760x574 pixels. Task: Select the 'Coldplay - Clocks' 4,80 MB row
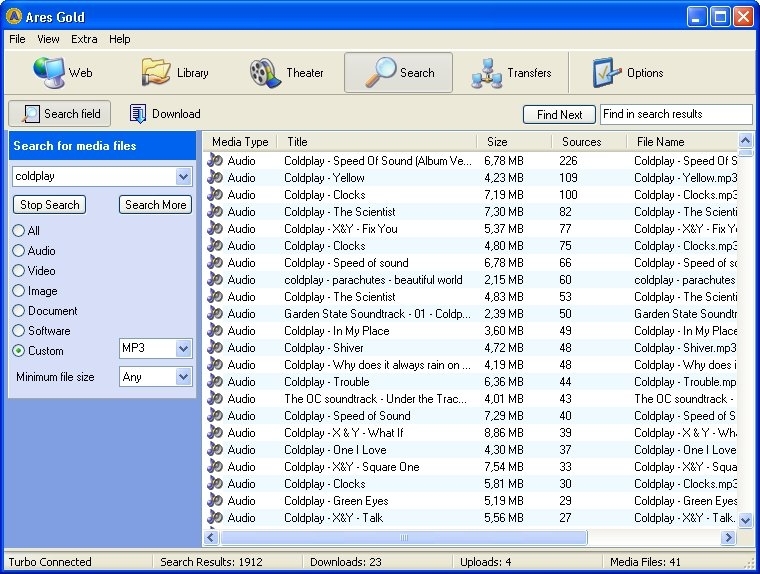pos(470,245)
